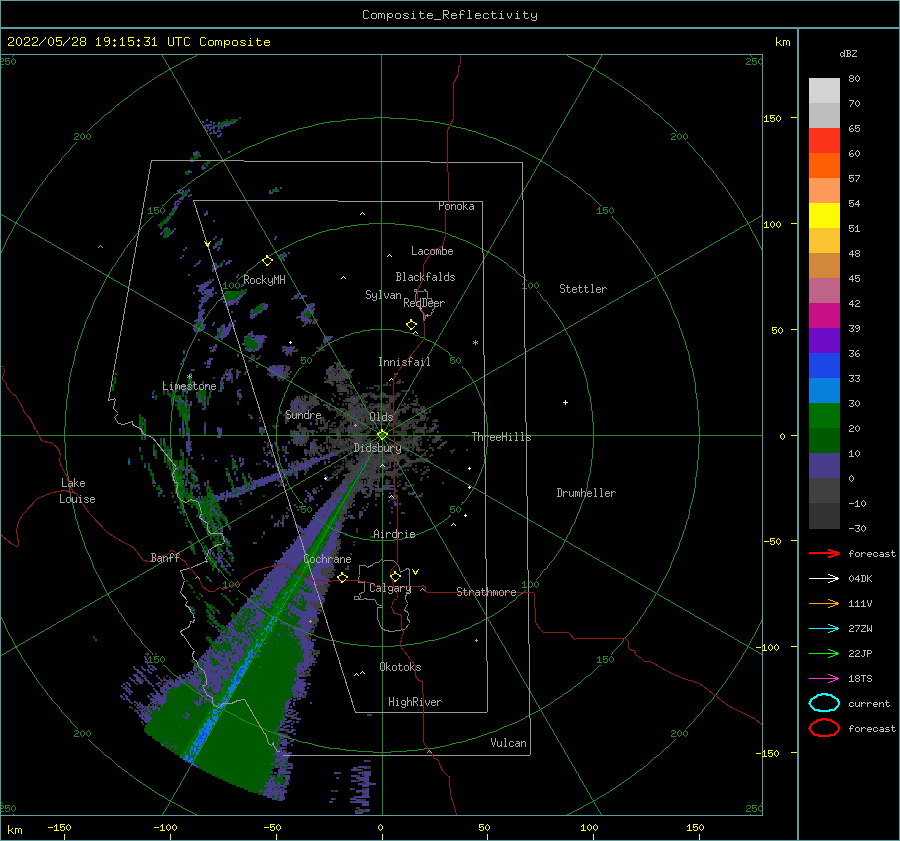
Task: Click the purple 10 dBZ color swatch
Action: (824, 465)
